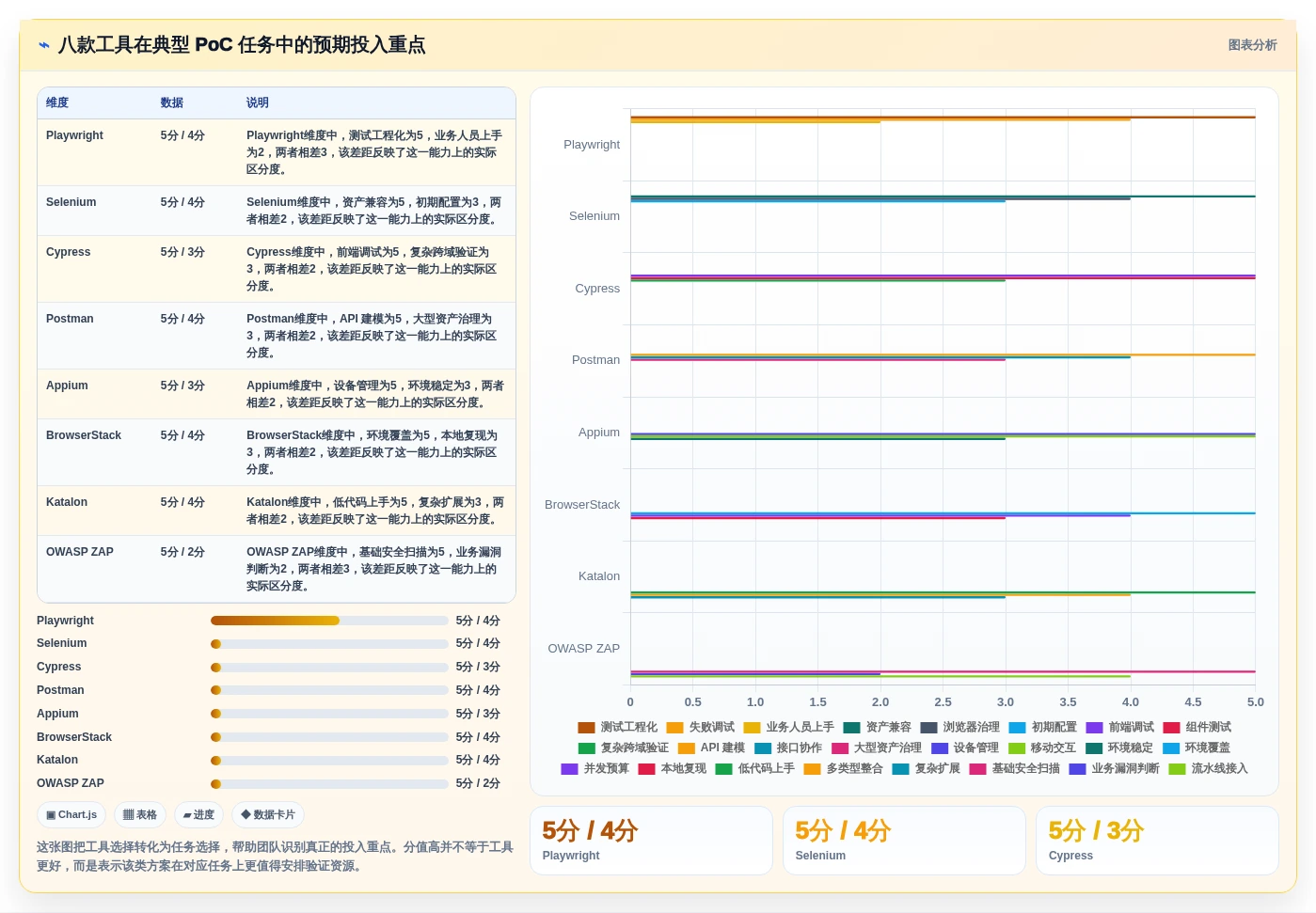Click the 移动交互 legend swatch

[1017, 748]
